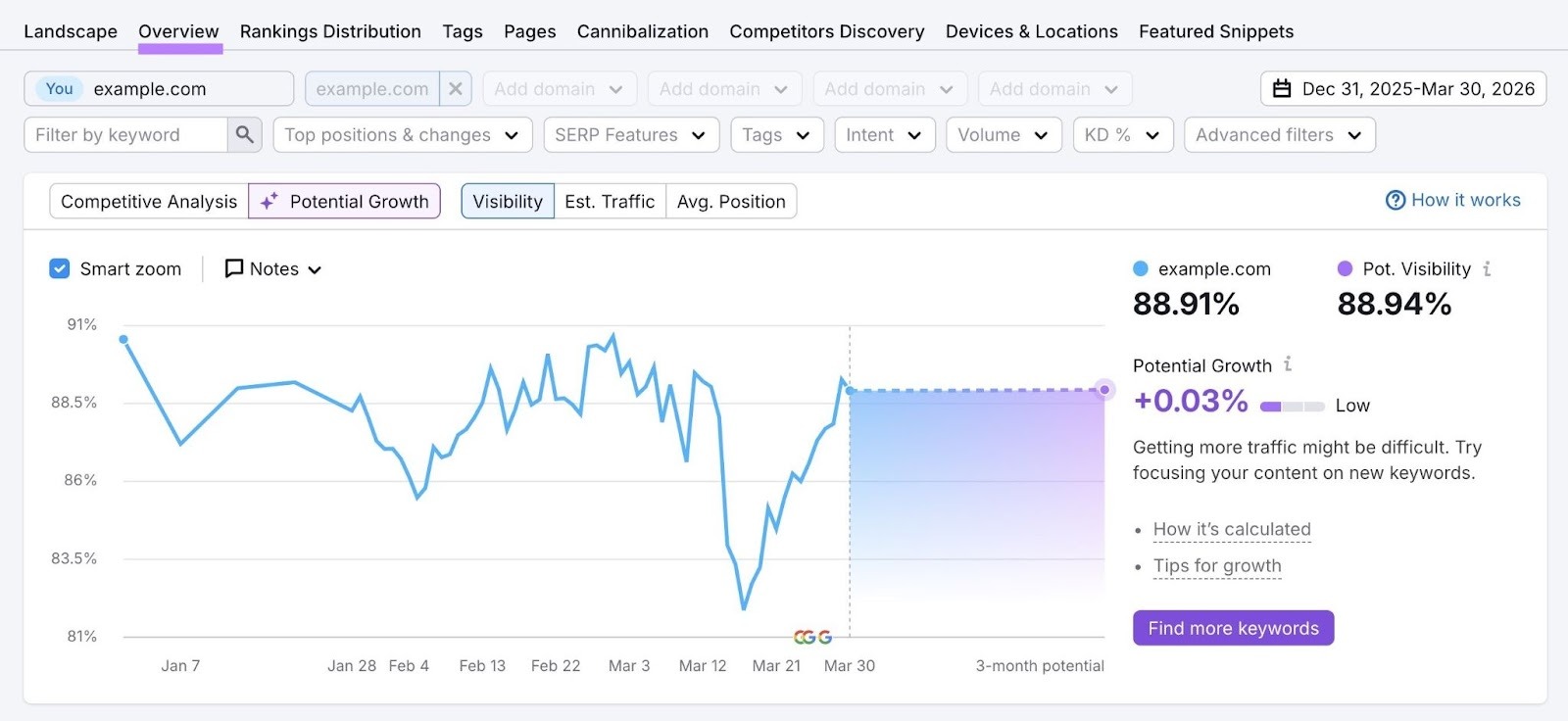Viewport: 1568px width, 721px height.
Task: Open the Tips for growth link
Action: pyautogui.click(x=1216, y=565)
